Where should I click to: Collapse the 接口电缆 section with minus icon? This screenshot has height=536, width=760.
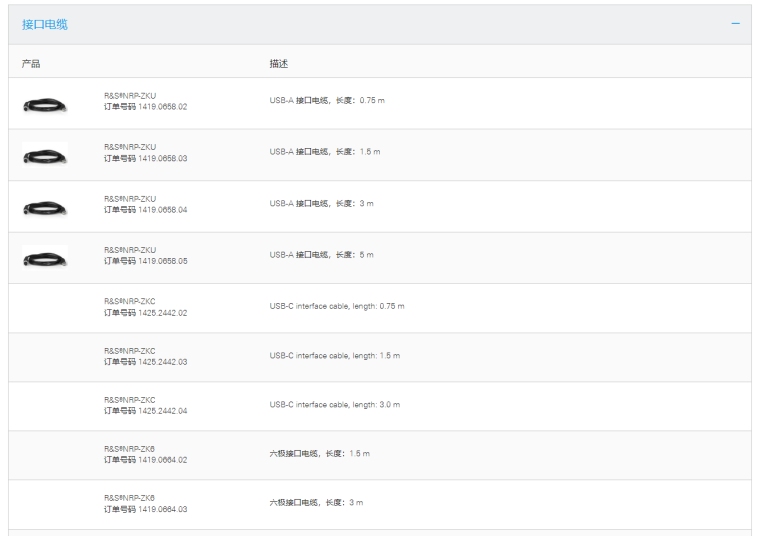[x=735, y=23]
